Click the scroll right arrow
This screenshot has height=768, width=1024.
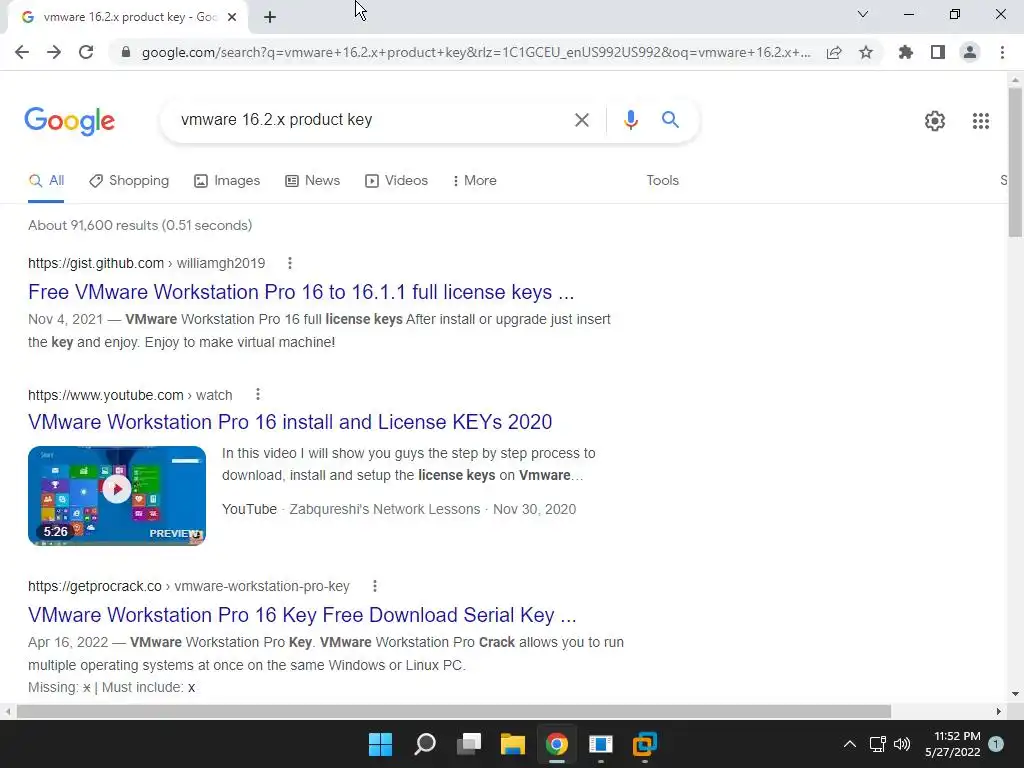point(999,711)
